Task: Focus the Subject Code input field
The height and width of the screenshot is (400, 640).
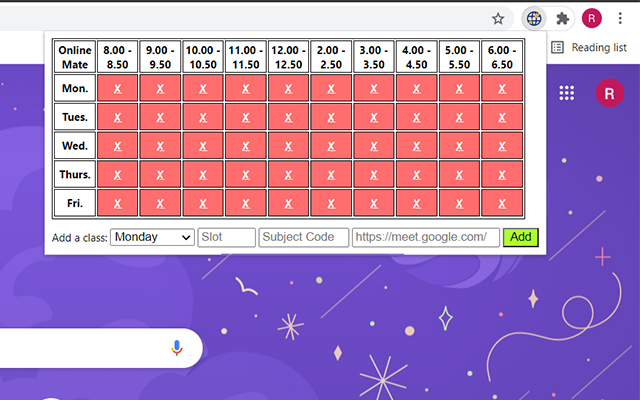Action: pyautogui.click(x=304, y=237)
